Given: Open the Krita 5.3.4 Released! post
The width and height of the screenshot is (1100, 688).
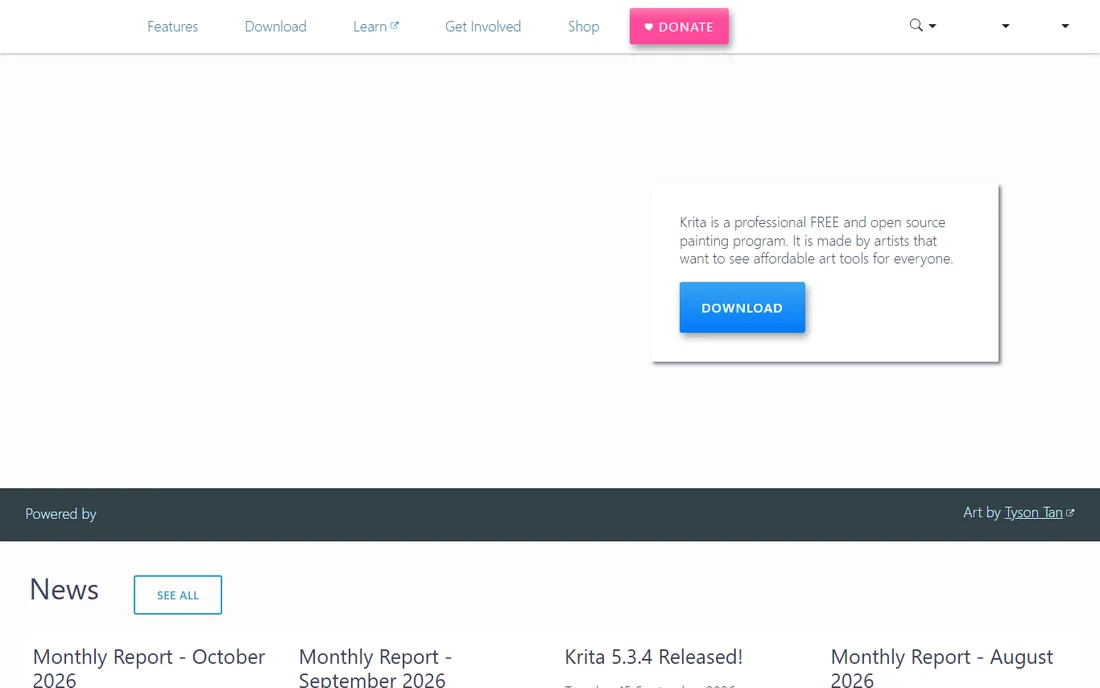Looking at the screenshot, I should coord(653,657).
